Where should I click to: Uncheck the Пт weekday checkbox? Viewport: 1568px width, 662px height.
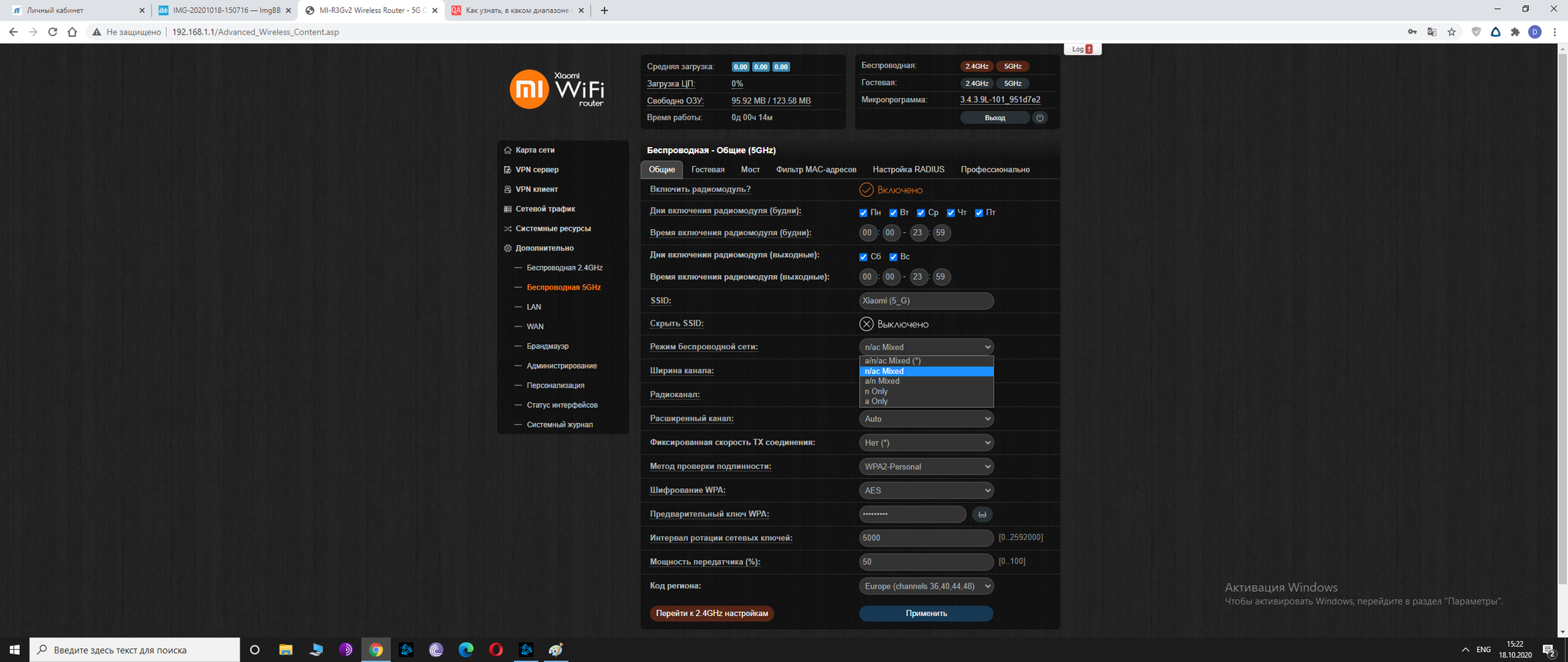point(979,213)
